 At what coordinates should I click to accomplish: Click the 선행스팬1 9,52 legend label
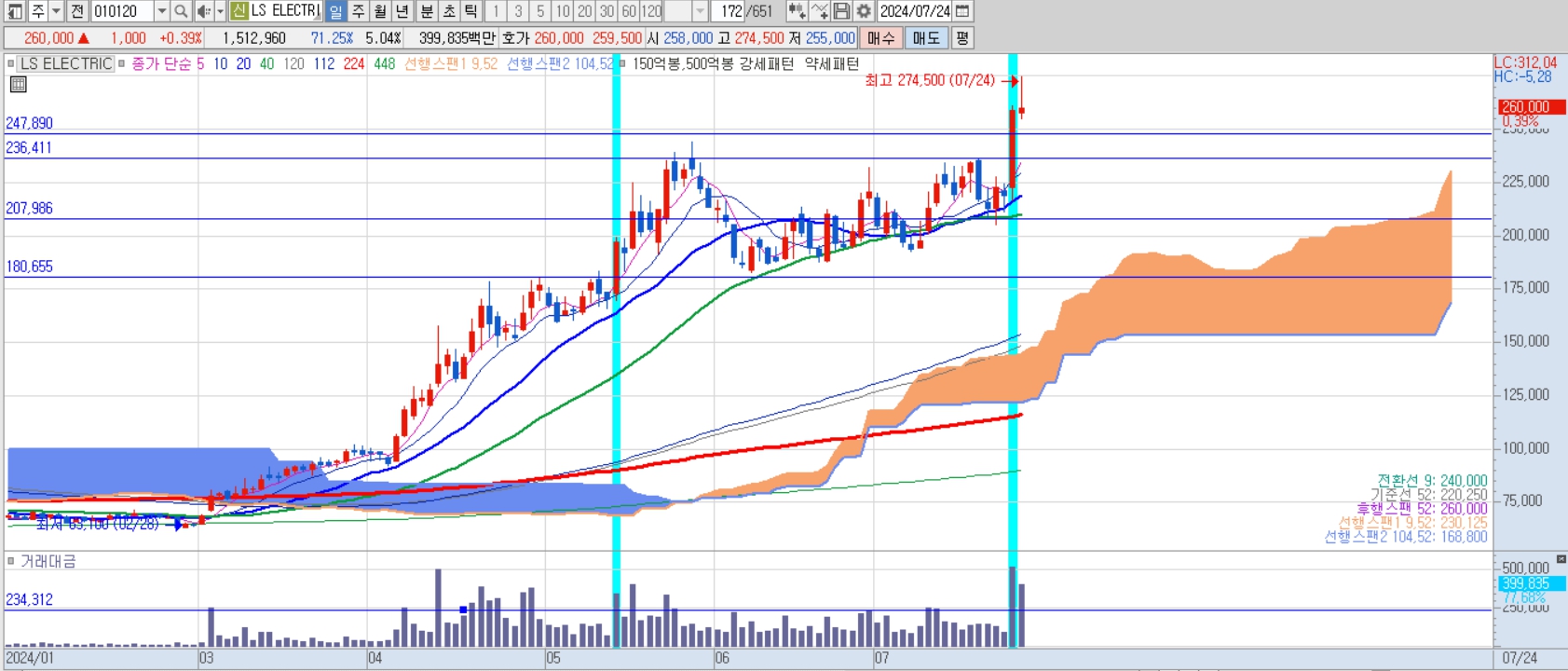coord(450,63)
